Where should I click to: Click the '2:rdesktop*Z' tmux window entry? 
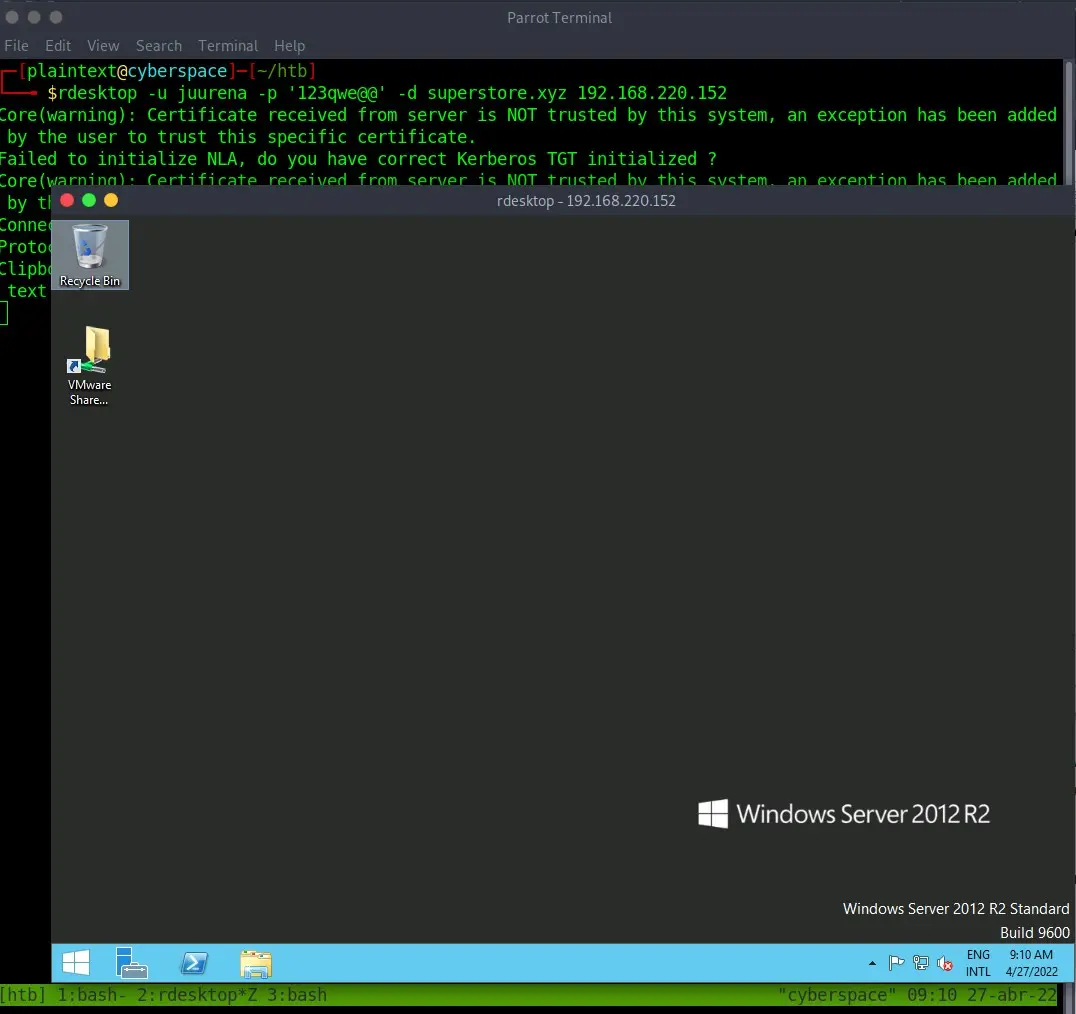pyautogui.click(x=197, y=995)
